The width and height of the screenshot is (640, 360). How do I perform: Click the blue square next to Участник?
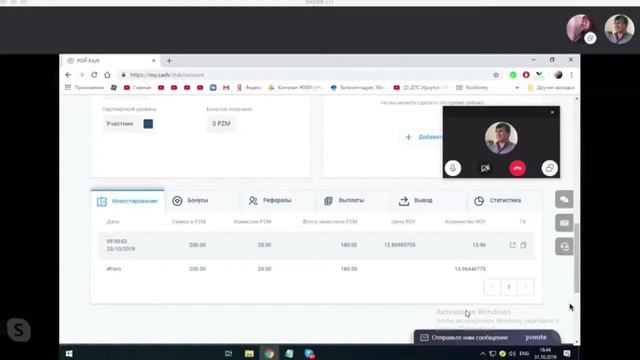pos(148,124)
